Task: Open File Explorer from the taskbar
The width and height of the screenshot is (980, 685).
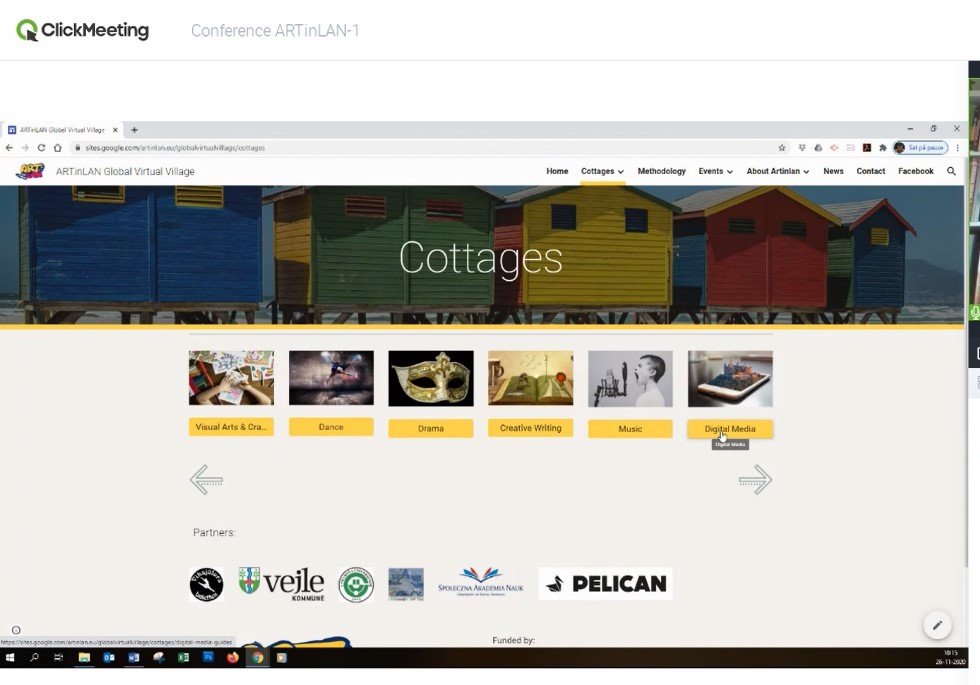Action: (84, 658)
